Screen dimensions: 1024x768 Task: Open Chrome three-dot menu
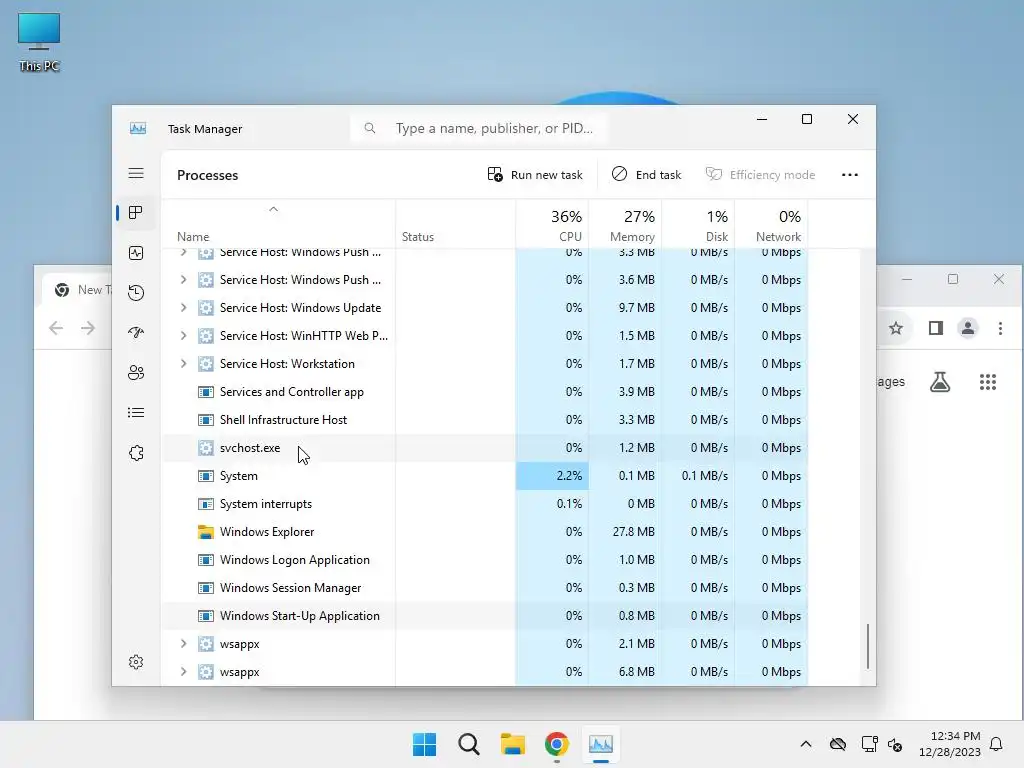point(1000,328)
